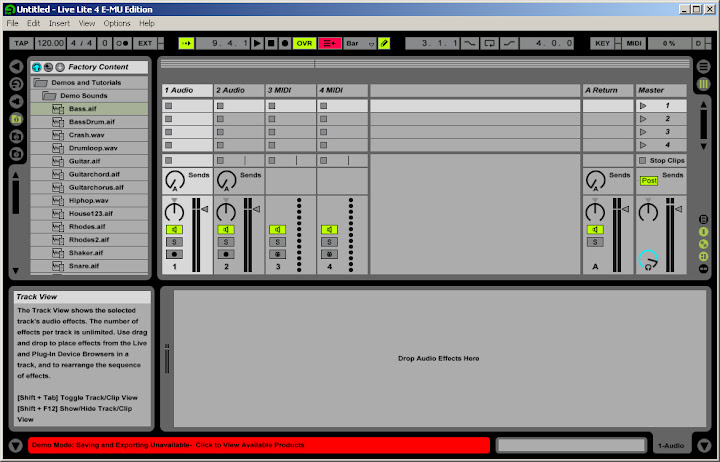720x462 pixels.
Task: Arm MIDI track 3 for recording
Action: [277, 254]
